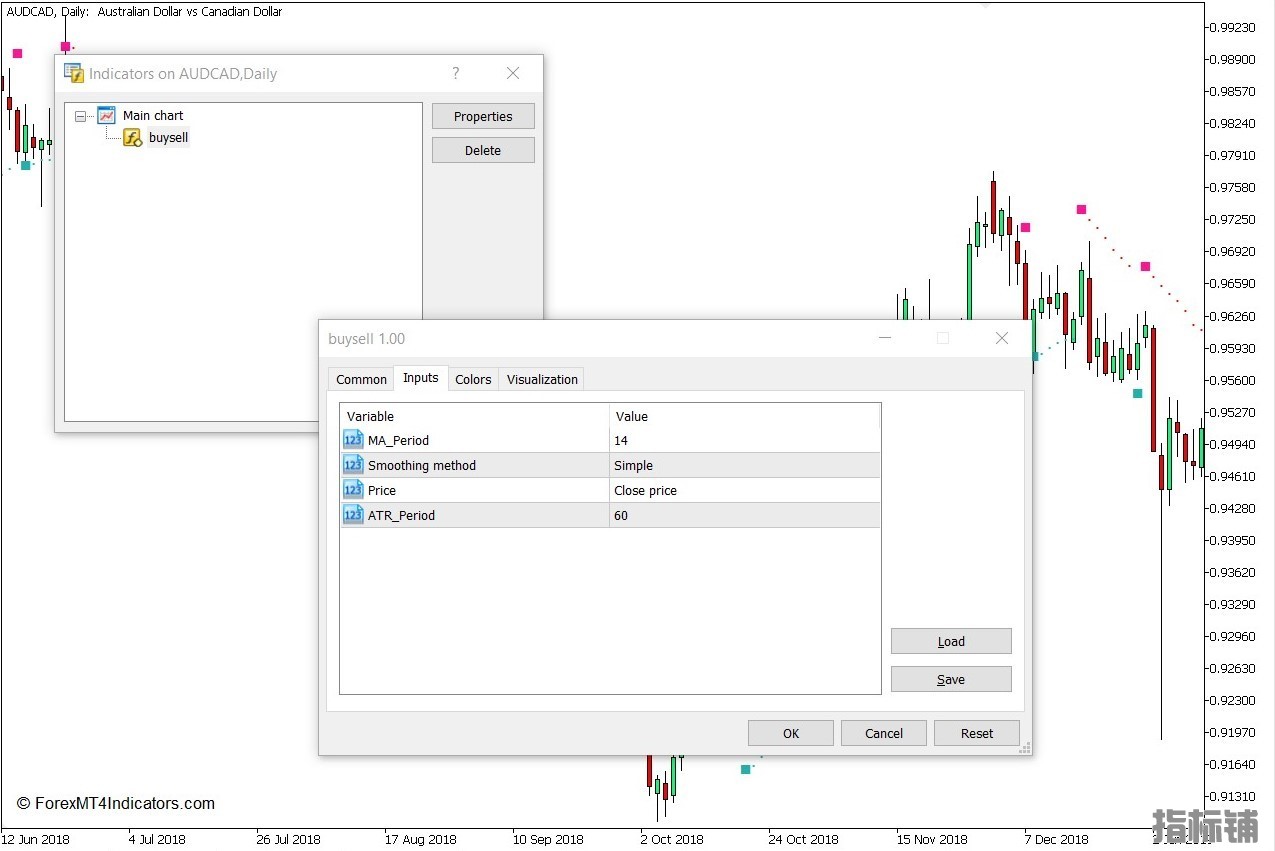1275x851 pixels.
Task: Click the Price variable type icon
Action: click(353, 490)
